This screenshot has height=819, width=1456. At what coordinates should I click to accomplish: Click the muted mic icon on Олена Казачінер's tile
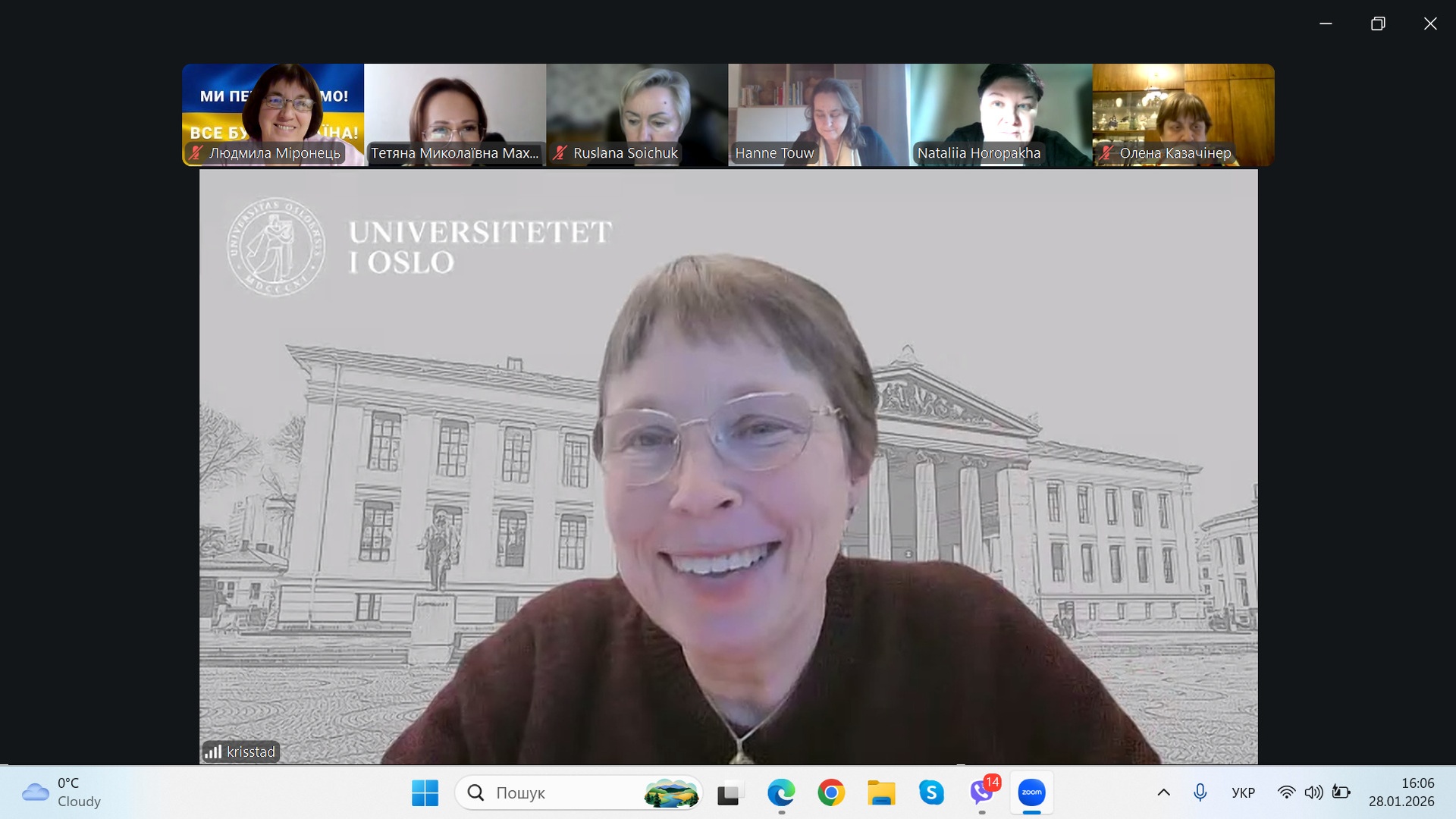(1107, 153)
